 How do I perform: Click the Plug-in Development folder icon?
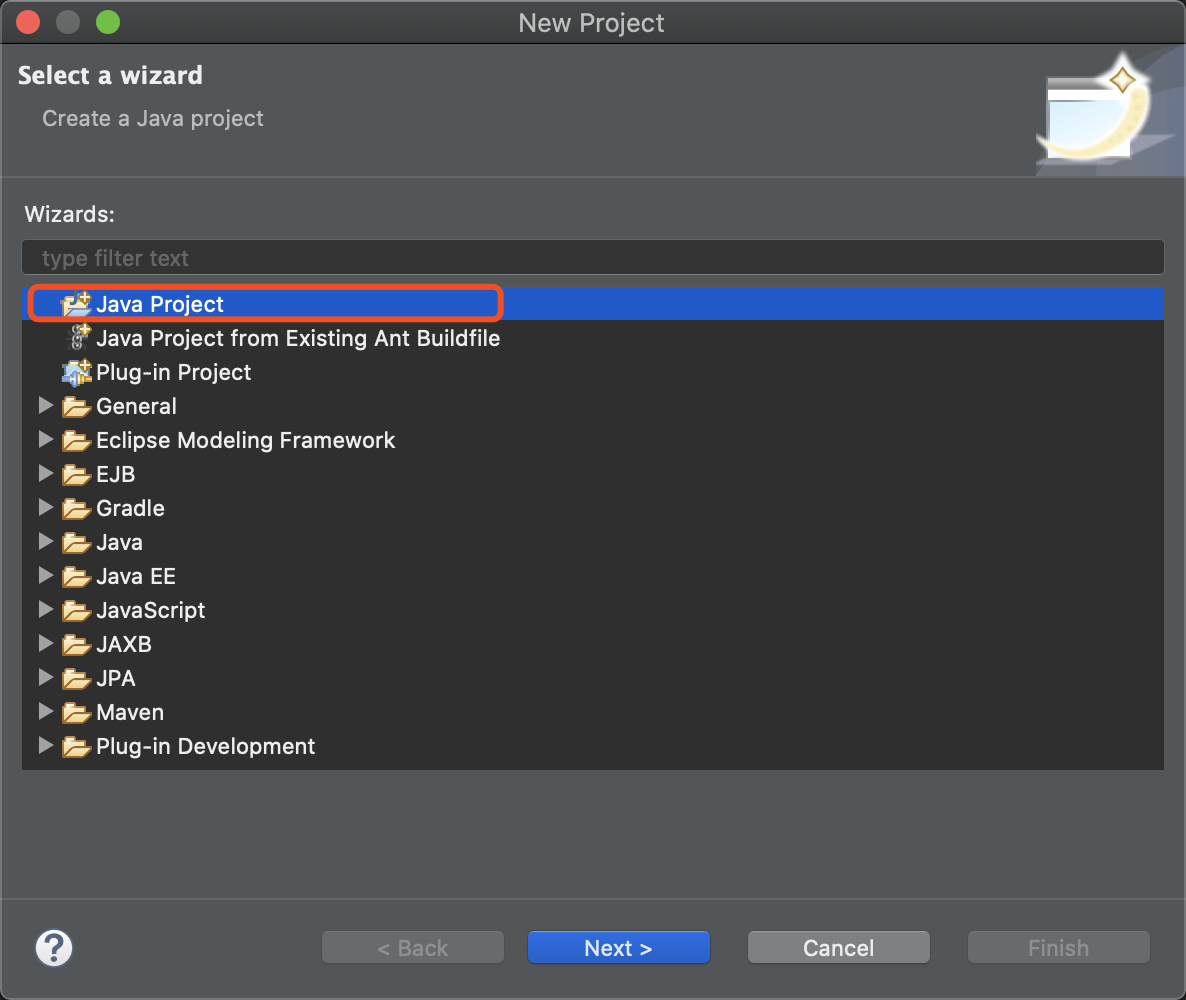coord(76,747)
